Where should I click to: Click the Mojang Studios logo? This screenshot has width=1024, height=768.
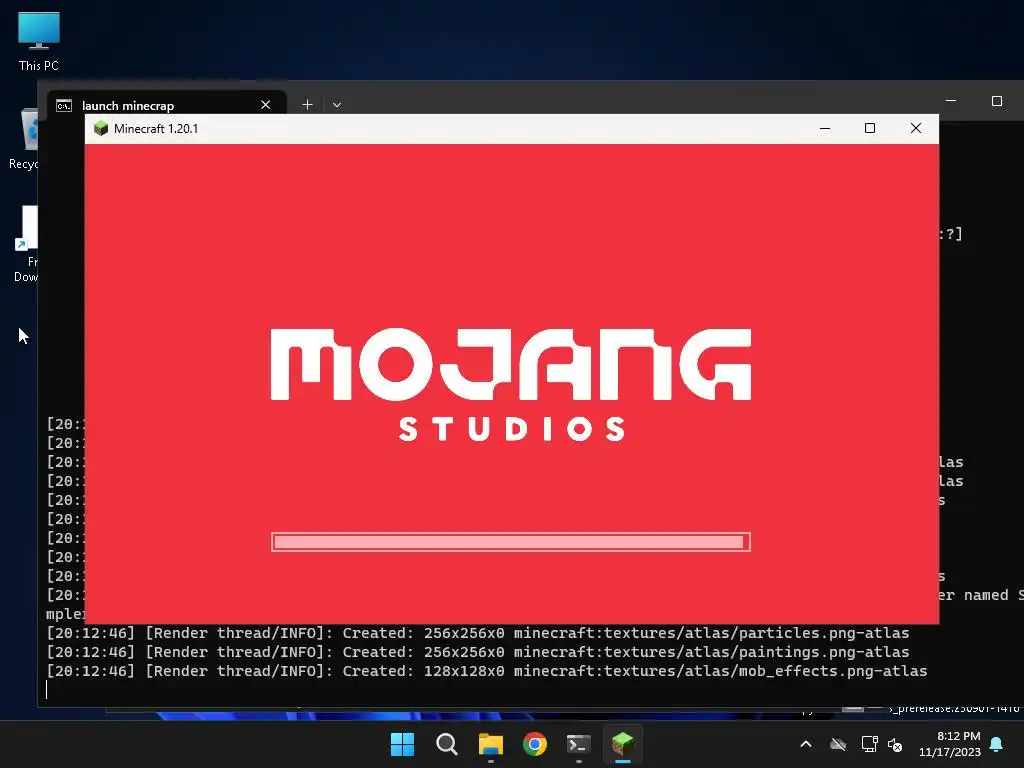511,385
